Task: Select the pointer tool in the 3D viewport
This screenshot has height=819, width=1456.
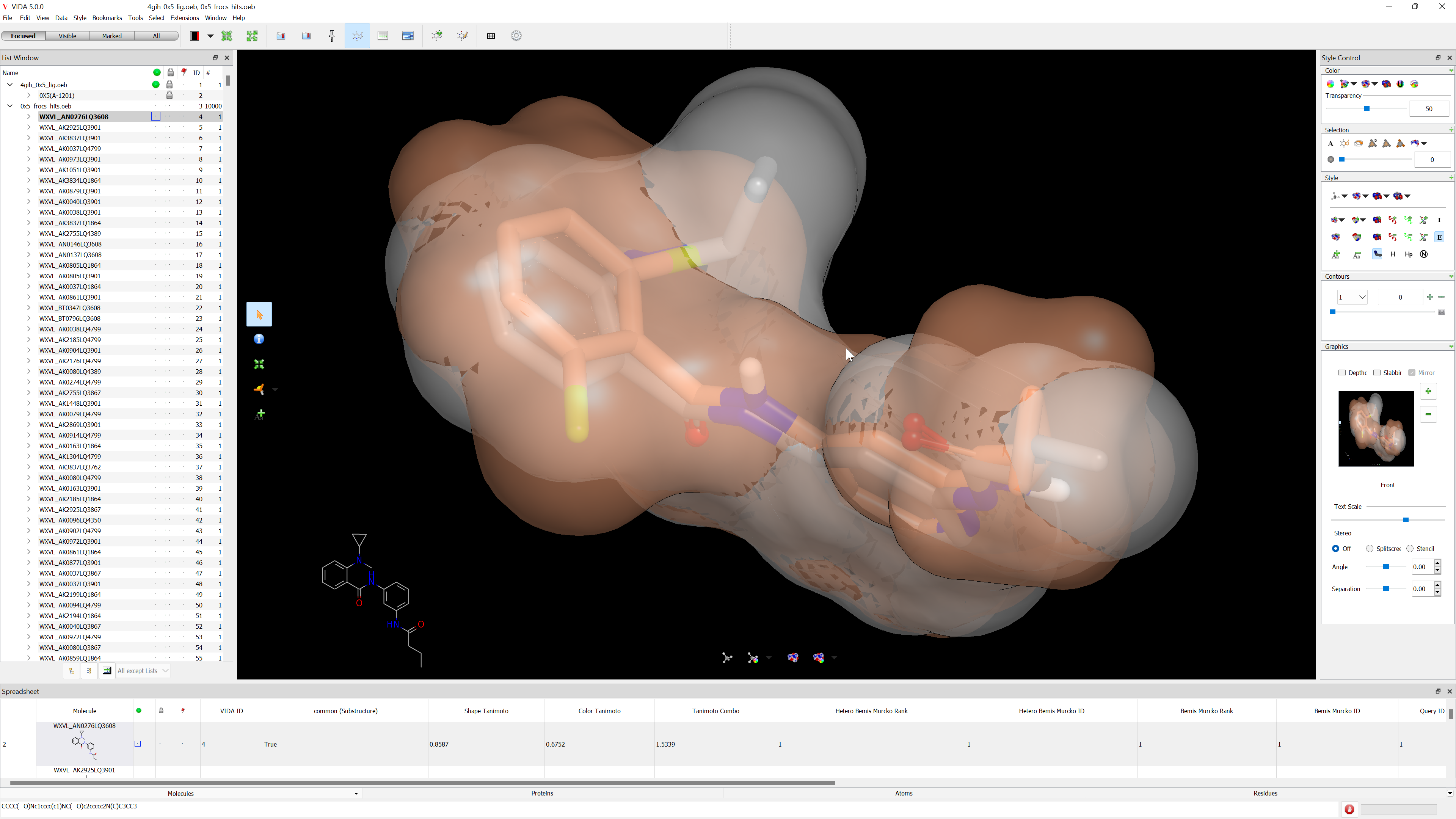Action: pos(259,314)
